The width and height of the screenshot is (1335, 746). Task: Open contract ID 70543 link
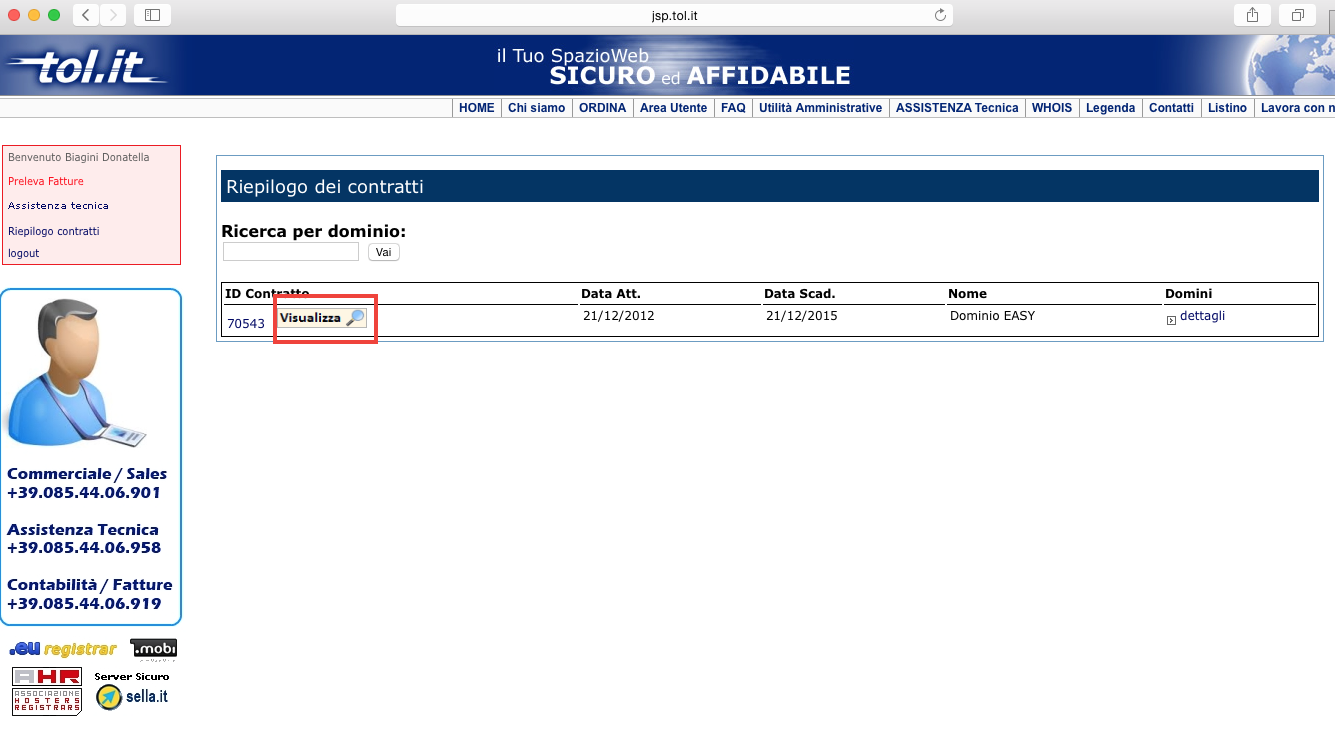click(246, 324)
